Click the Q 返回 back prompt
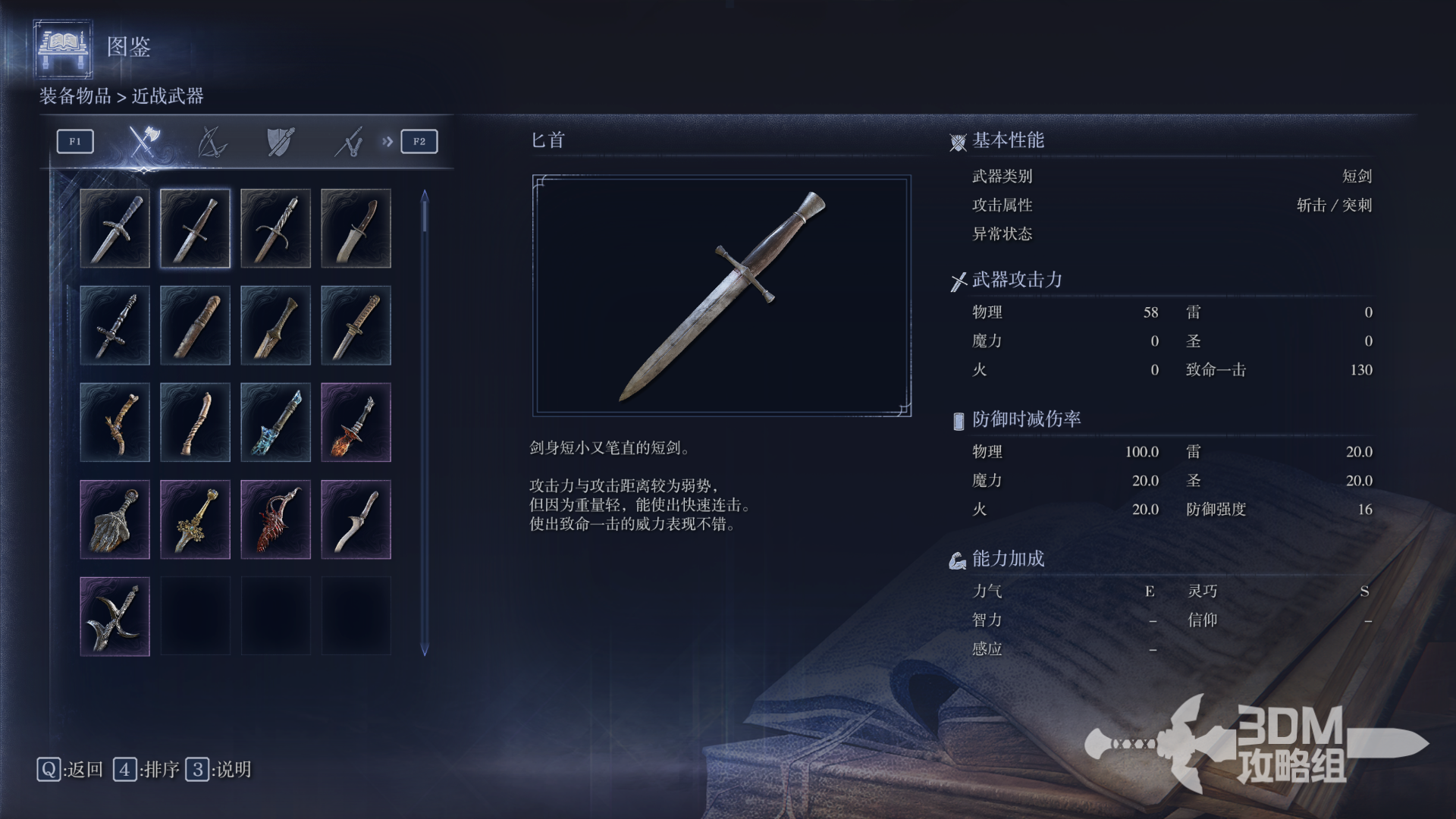 click(x=70, y=770)
